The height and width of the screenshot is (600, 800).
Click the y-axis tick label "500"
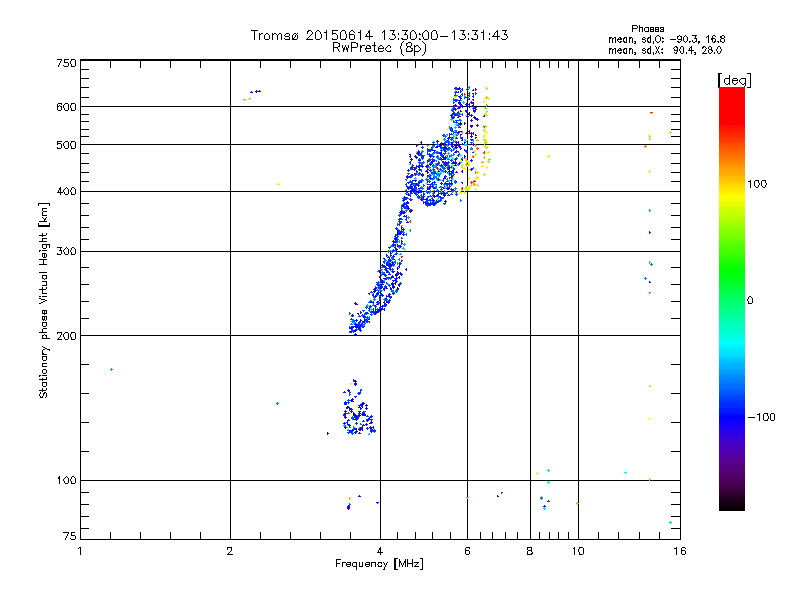click(66, 145)
